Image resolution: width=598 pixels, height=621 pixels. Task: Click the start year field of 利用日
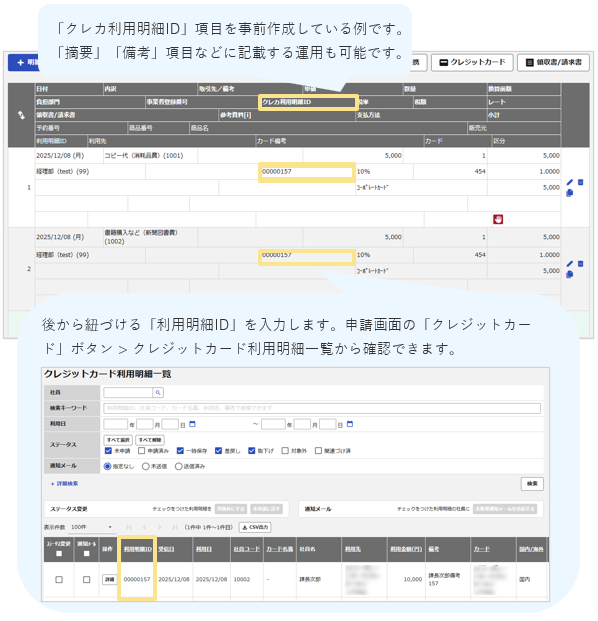(116, 424)
